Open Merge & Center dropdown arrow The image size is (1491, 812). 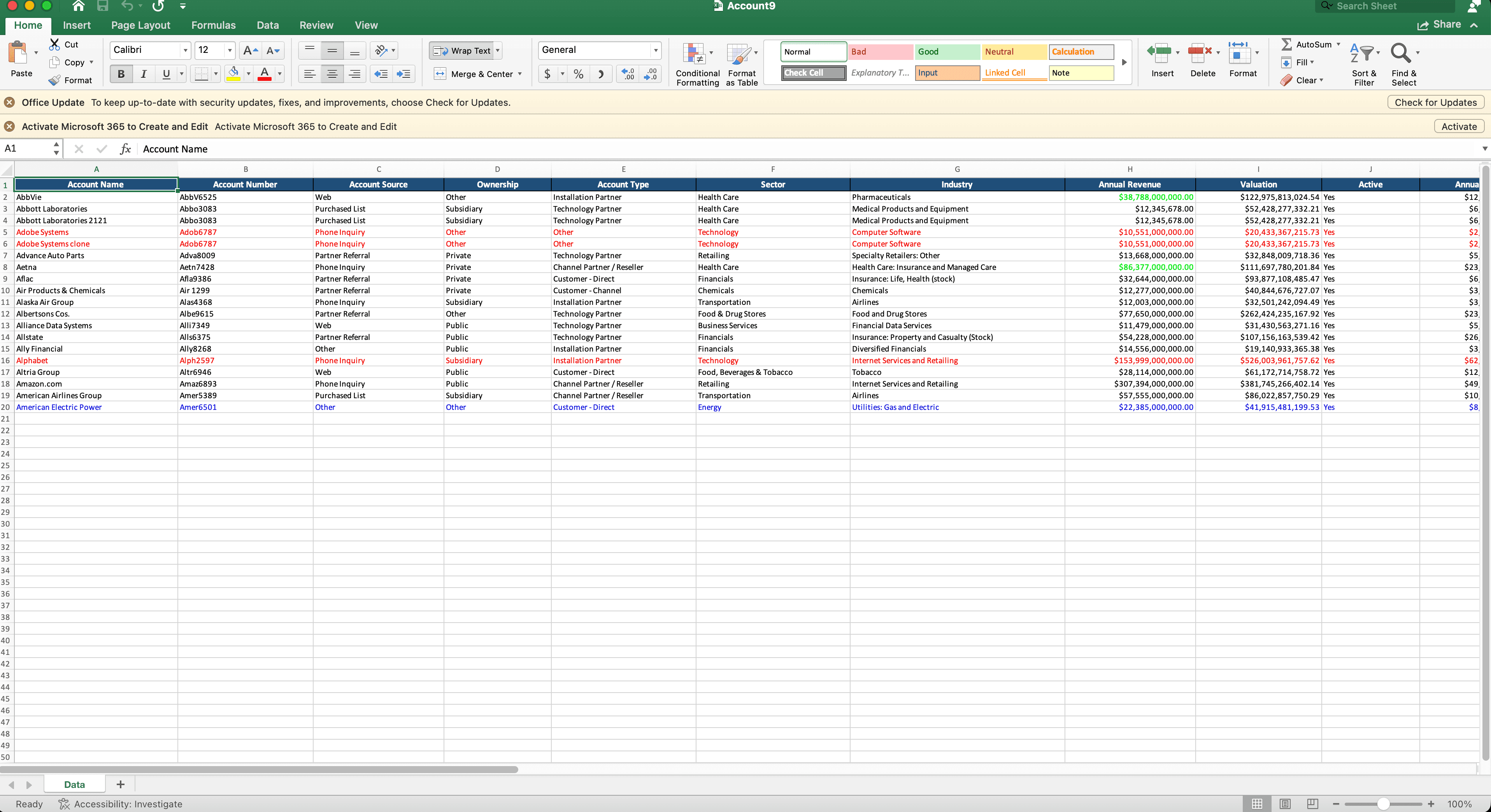tap(520, 74)
